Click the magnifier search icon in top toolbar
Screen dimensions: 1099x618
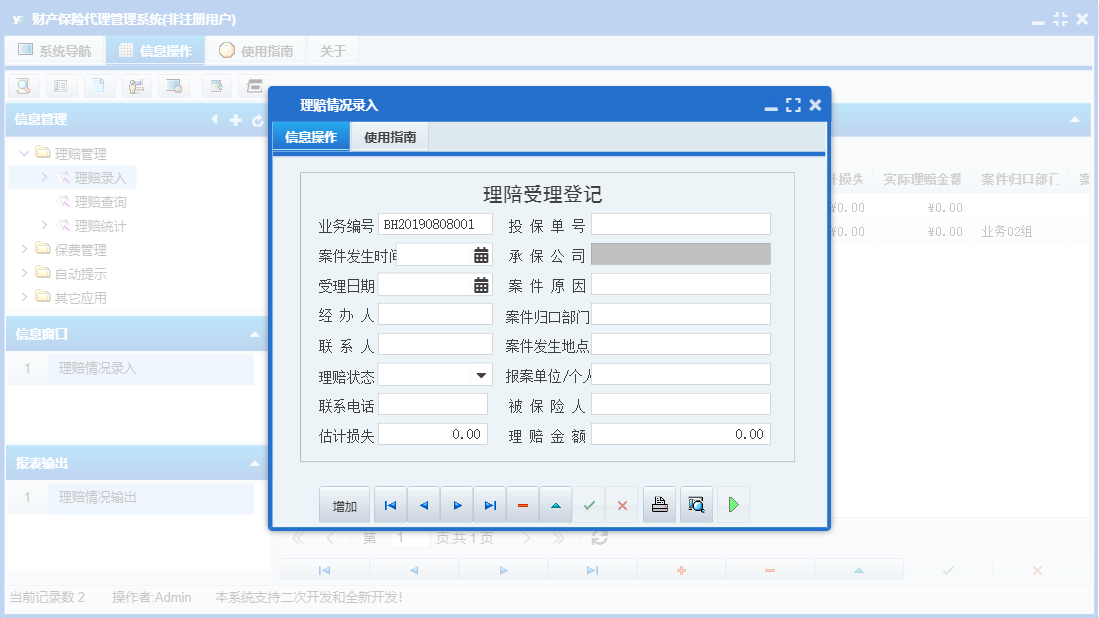23,86
